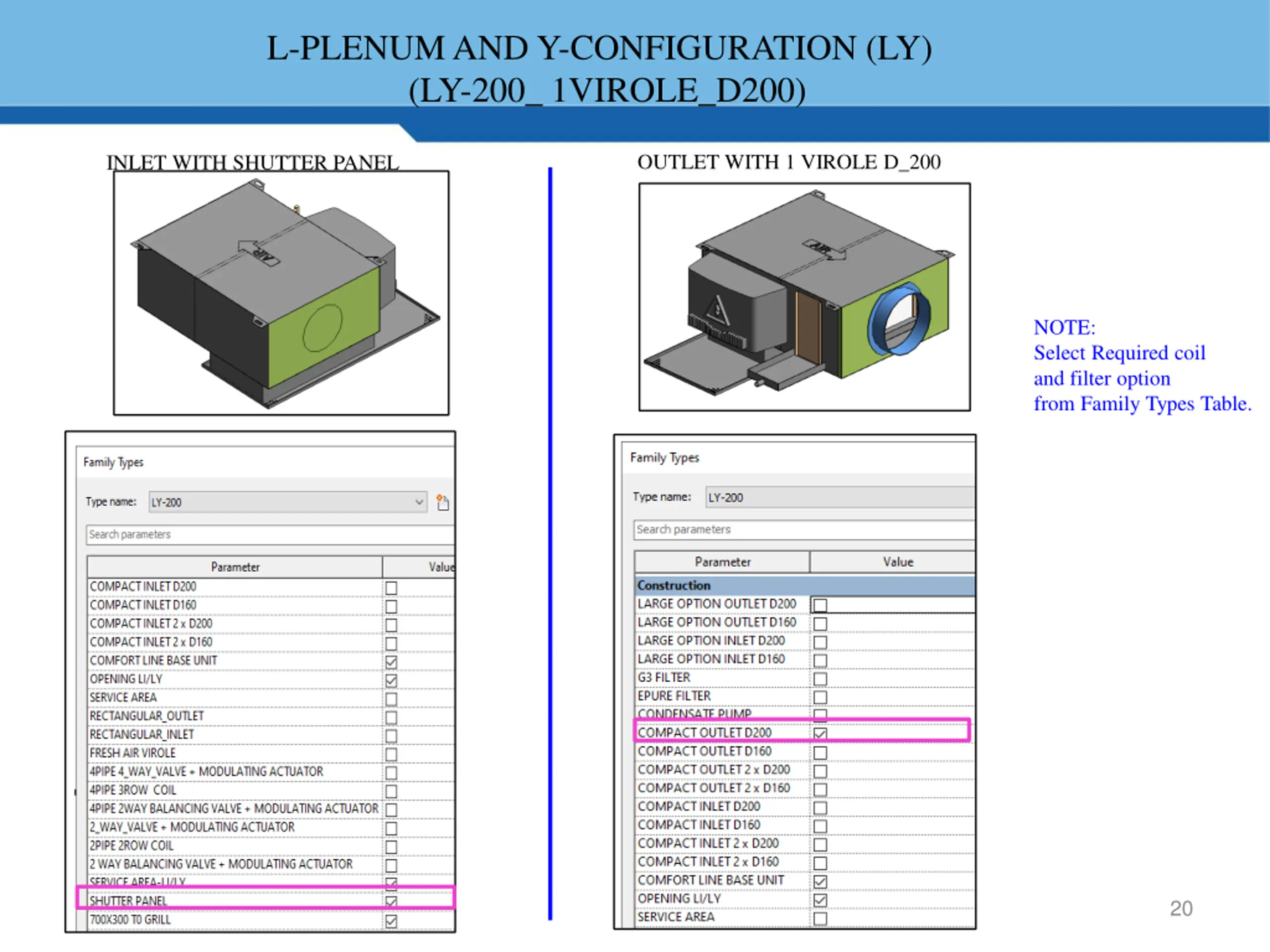Open the LY-200 type name dropdown
Viewport: 1270px width, 952px height.
coord(419,502)
